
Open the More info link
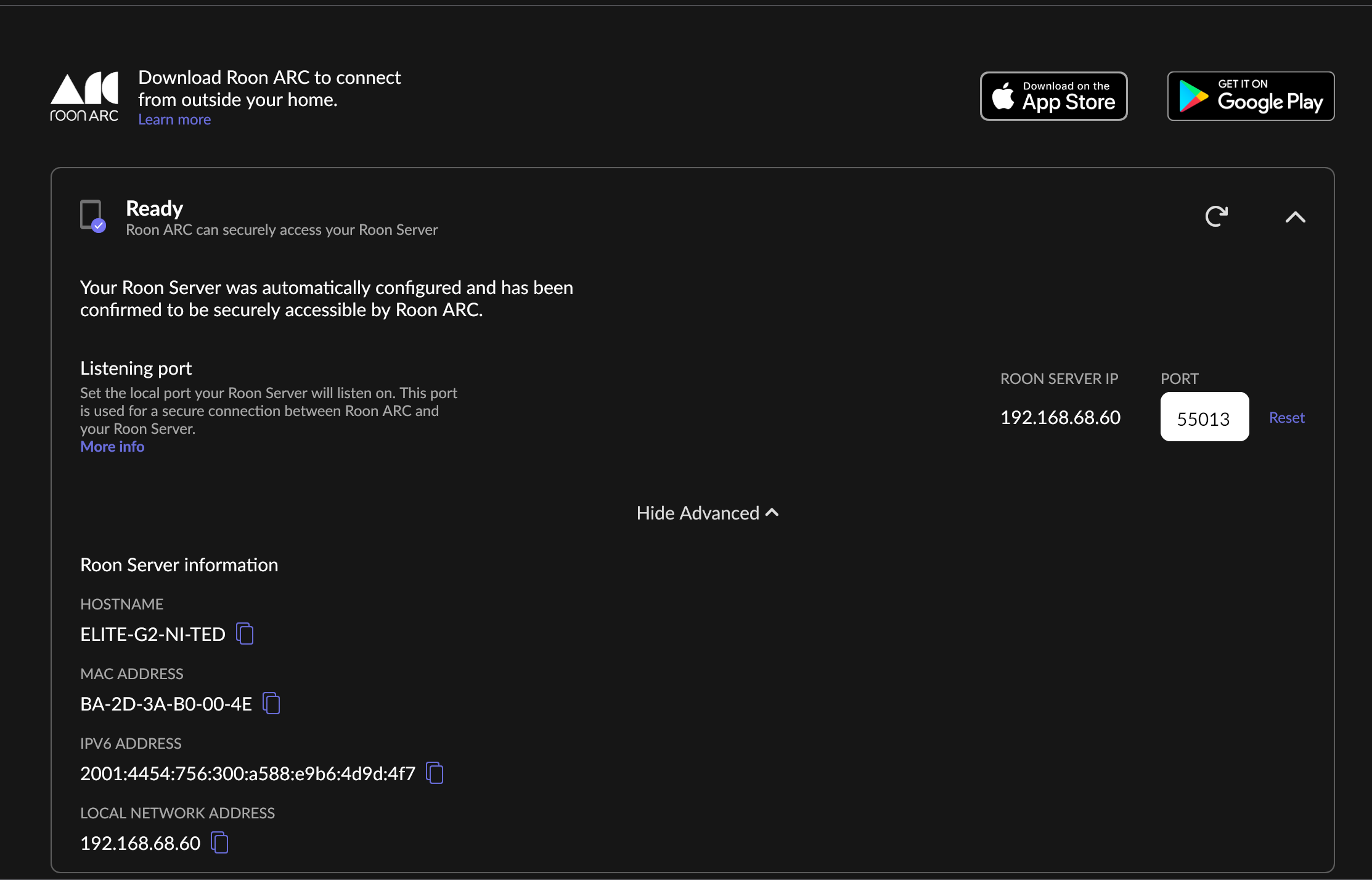112,447
